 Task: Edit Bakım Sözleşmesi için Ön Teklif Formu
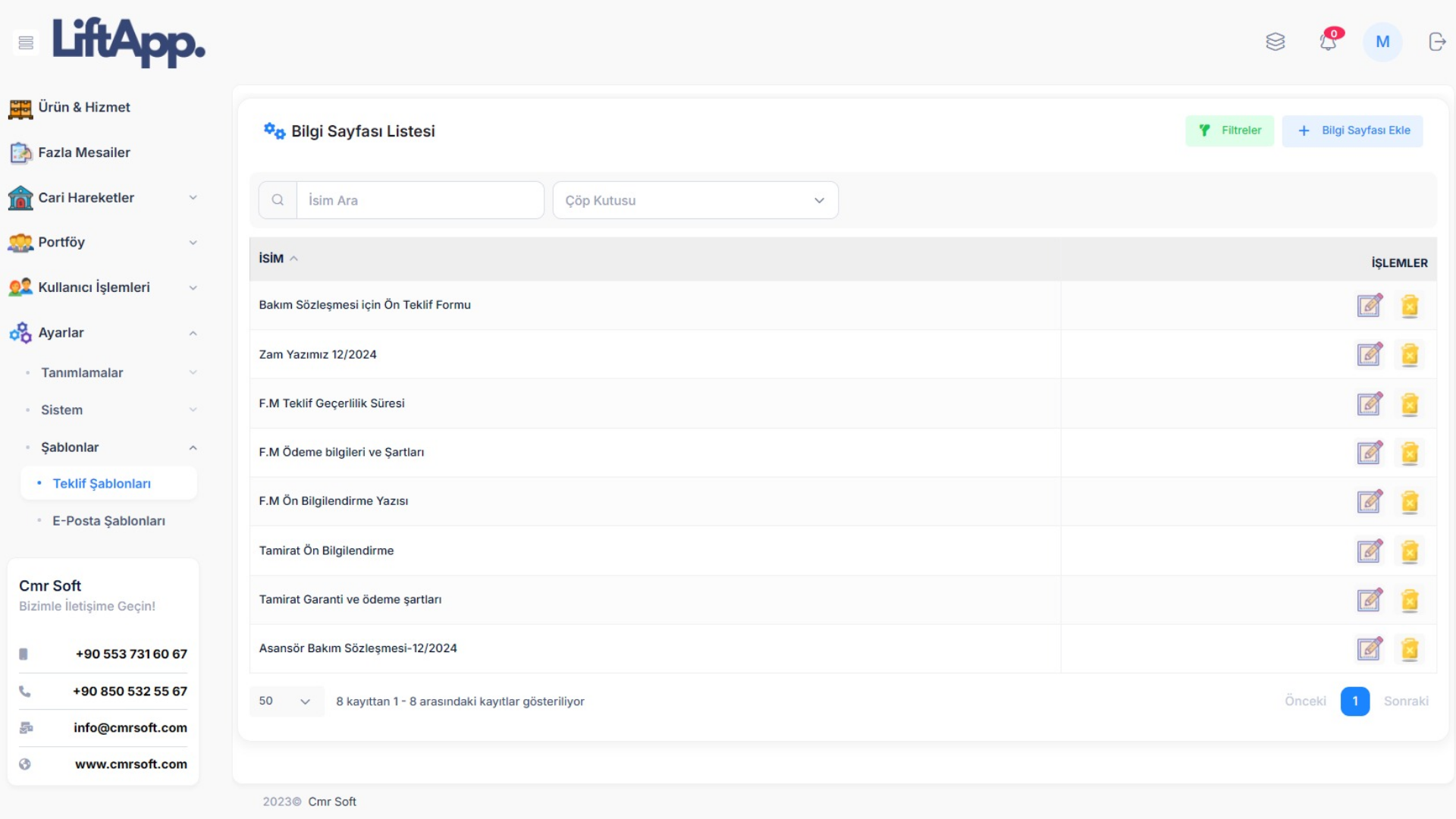(x=1370, y=306)
